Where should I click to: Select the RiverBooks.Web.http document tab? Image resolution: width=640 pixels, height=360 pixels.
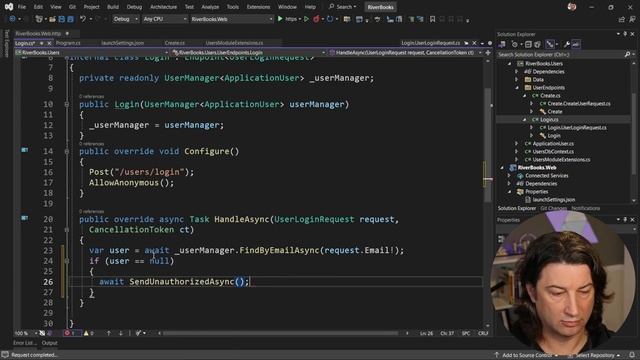point(38,33)
